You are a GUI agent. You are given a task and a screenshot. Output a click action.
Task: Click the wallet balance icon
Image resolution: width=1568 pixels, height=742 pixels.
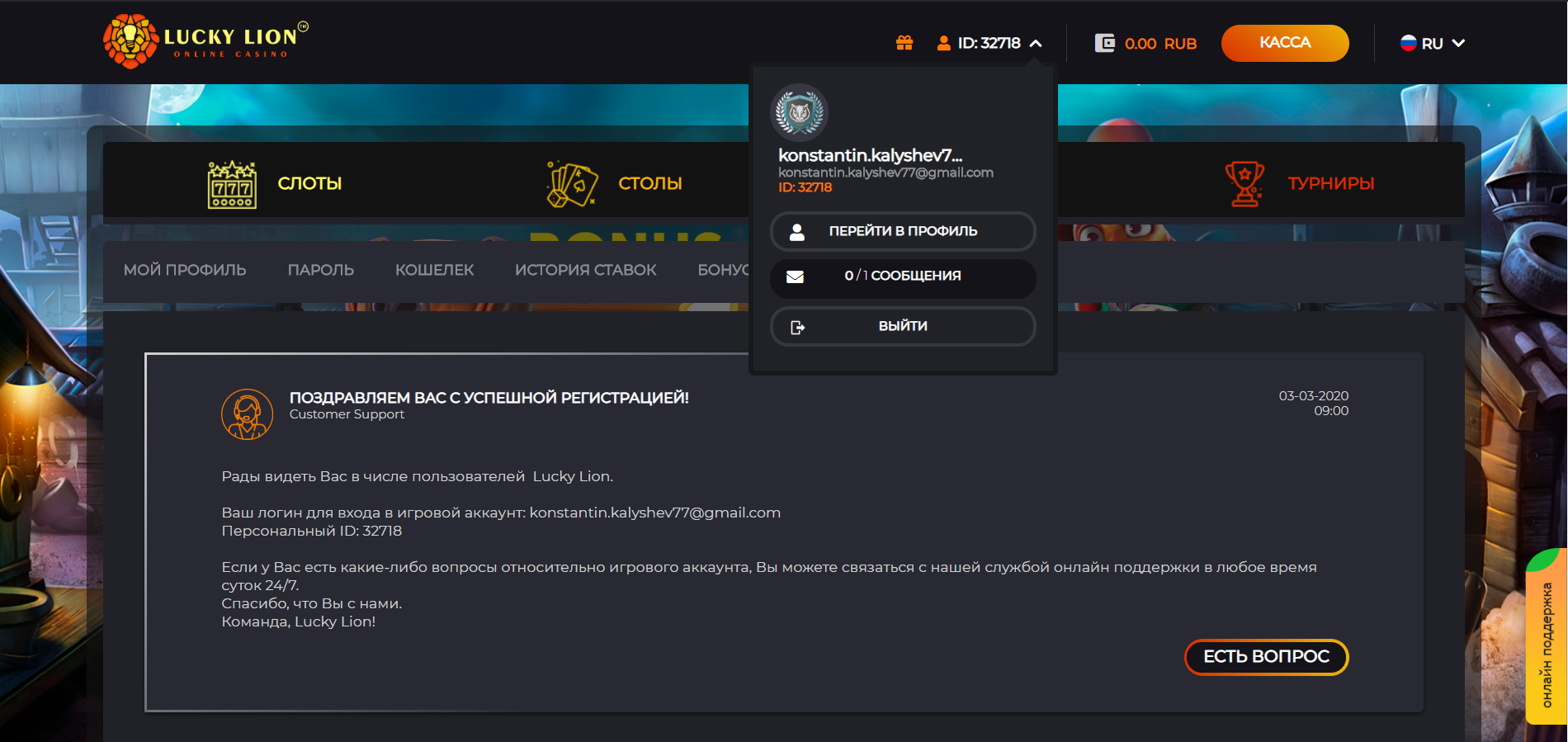pyautogui.click(x=1104, y=43)
